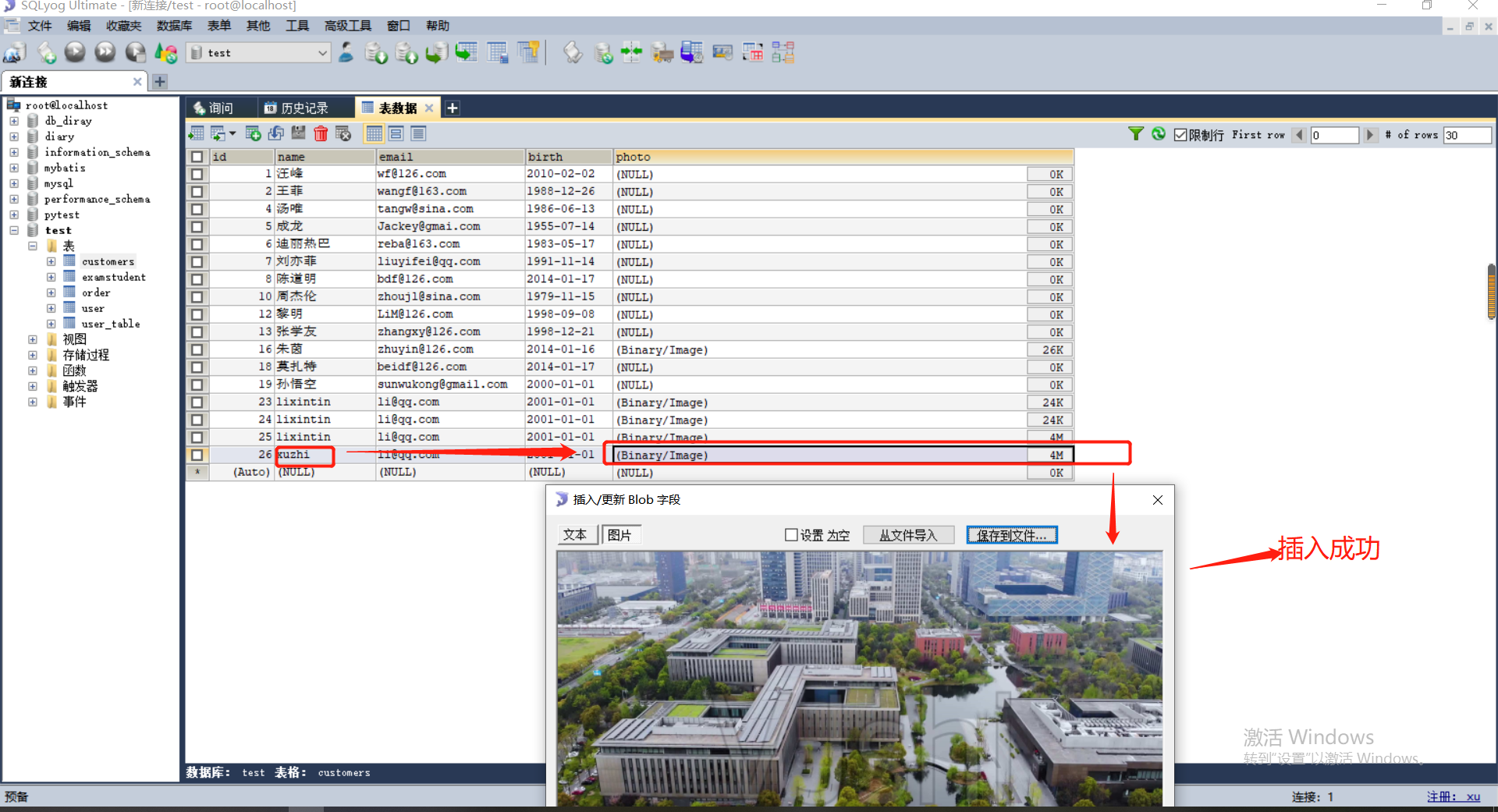Viewport: 1498px width, 812px height.
Task: Select the row checkbox for 汪峰
Action: (x=197, y=174)
